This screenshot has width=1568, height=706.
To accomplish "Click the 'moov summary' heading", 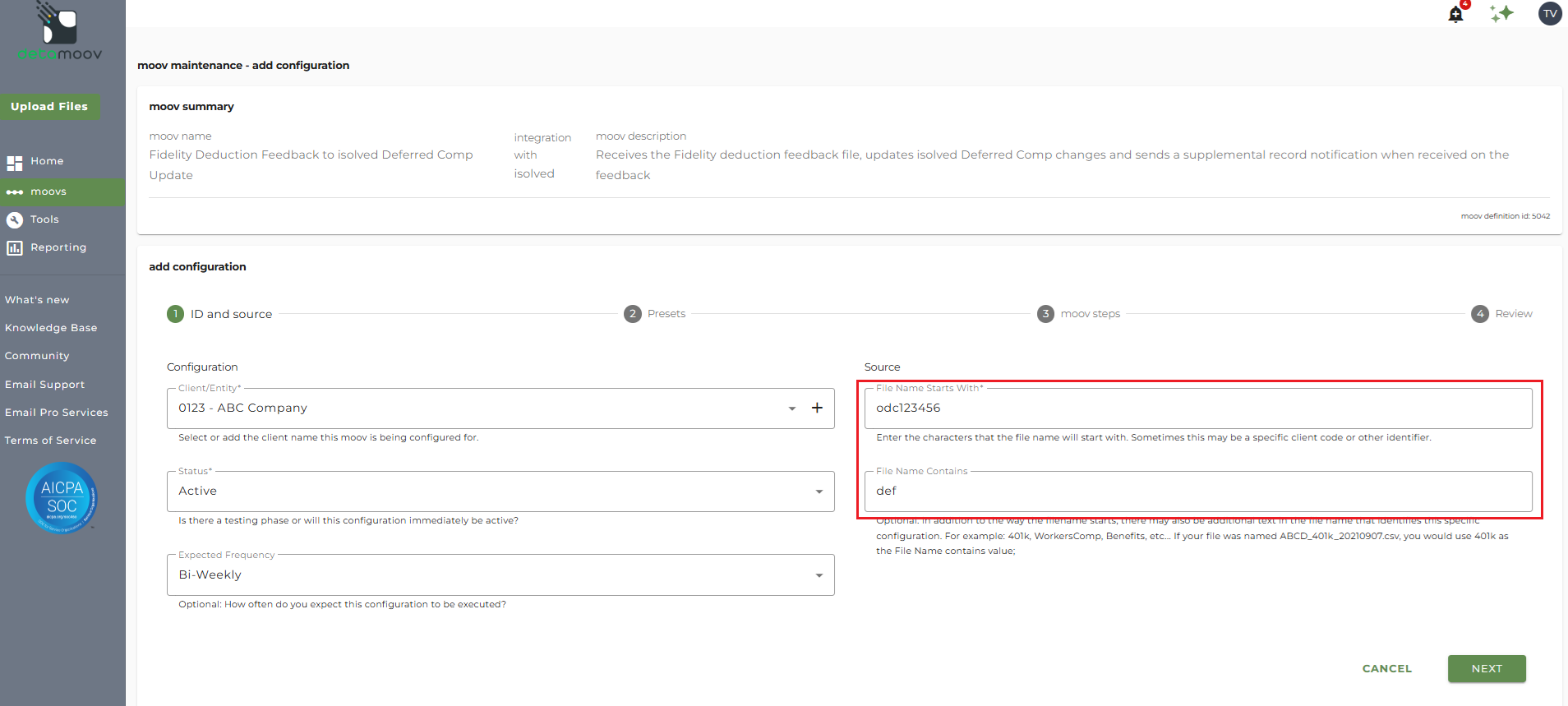I will tap(191, 107).
